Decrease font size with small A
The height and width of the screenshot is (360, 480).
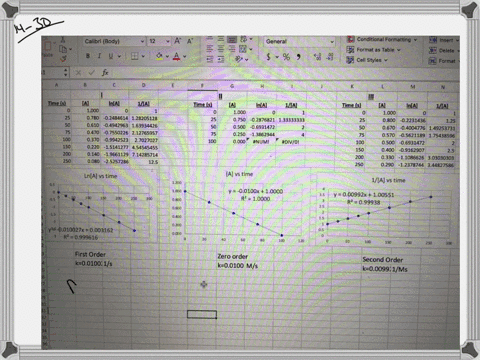coord(190,41)
